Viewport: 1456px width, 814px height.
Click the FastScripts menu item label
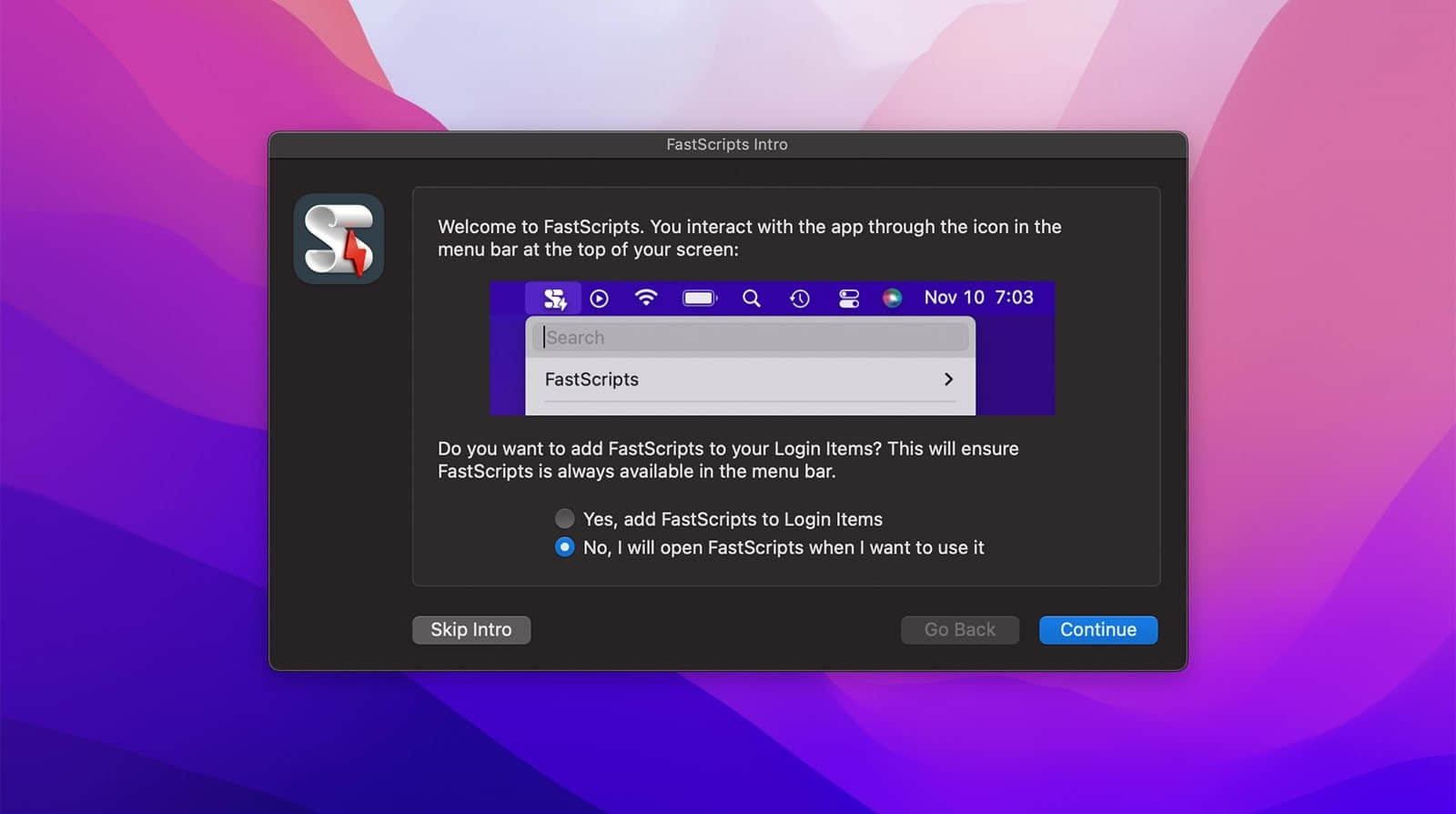[x=591, y=380]
